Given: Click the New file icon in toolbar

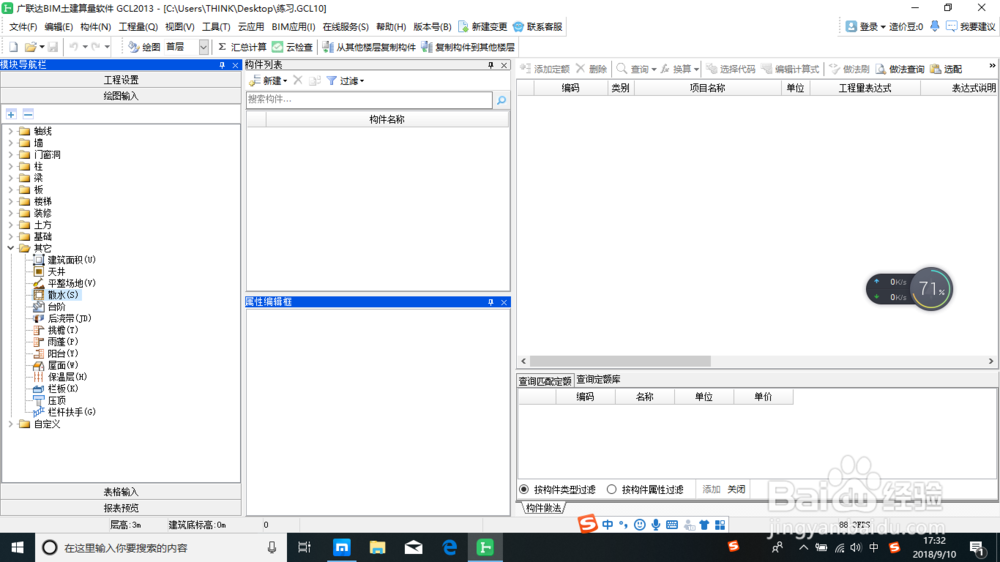Looking at the screenshot, I should click(13, 47).
